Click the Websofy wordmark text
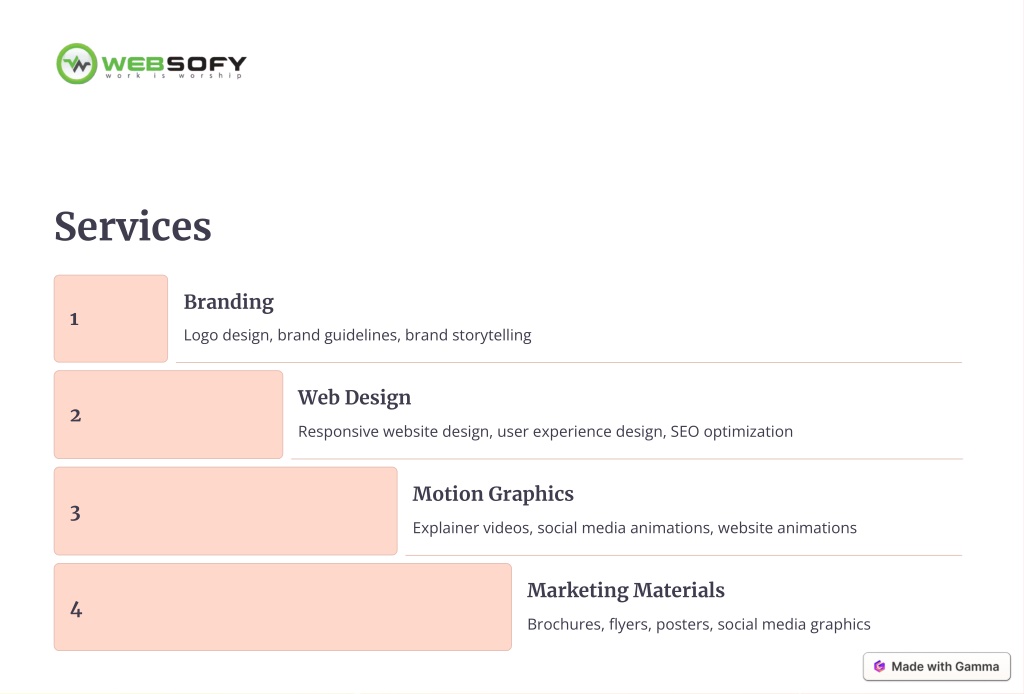This screenshot has height=694, width=1024. click(x=174, y=63)
